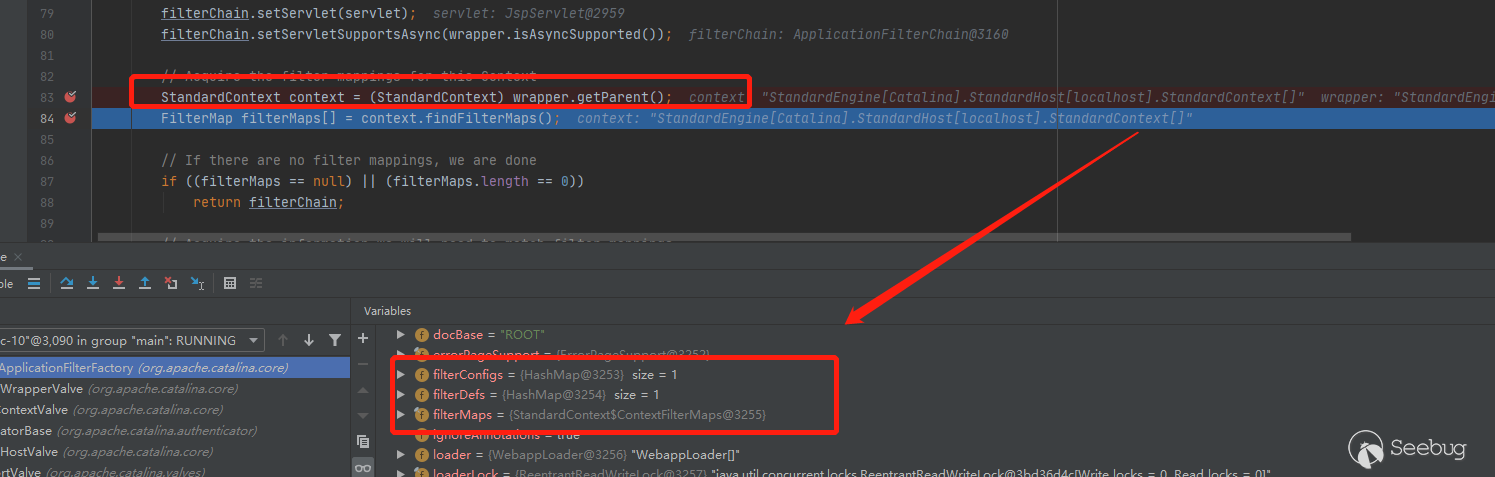Image resolution: width=1495 pixels, height=477 pixels.
Task: Add a new watch with plus icon
Action: click(363, 338)
